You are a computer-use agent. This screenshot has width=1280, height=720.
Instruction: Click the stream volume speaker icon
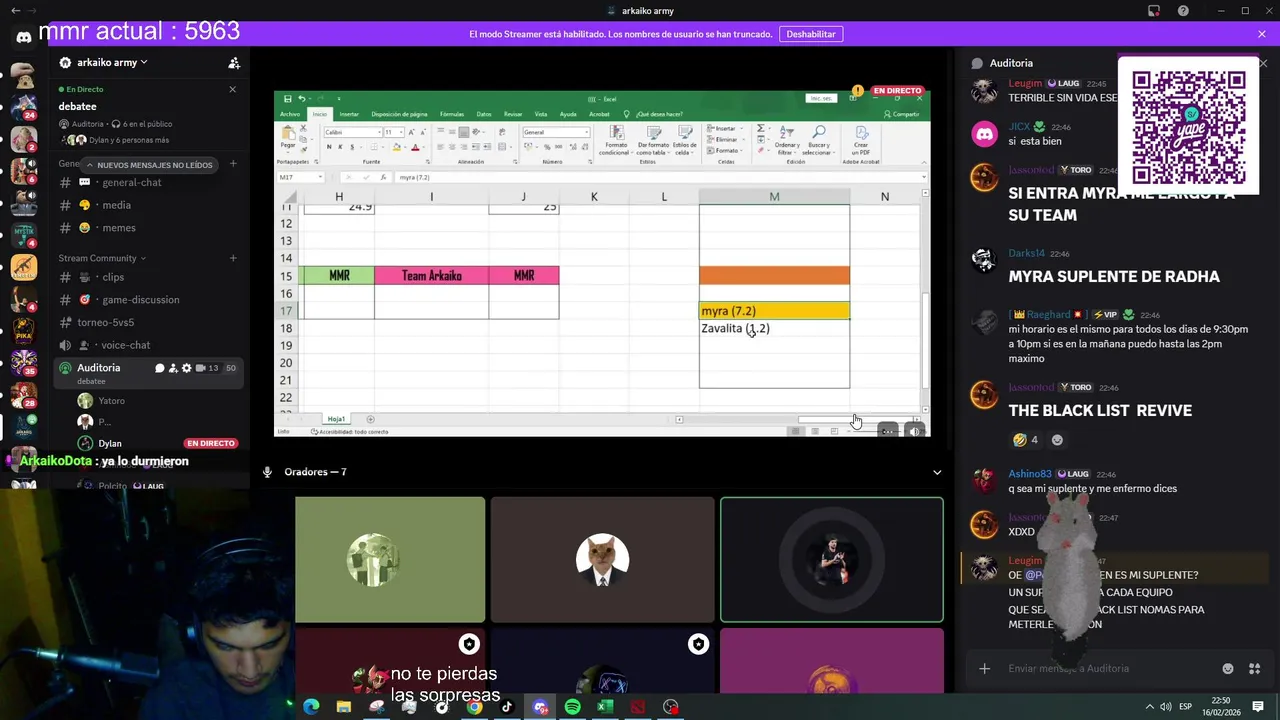915,431
